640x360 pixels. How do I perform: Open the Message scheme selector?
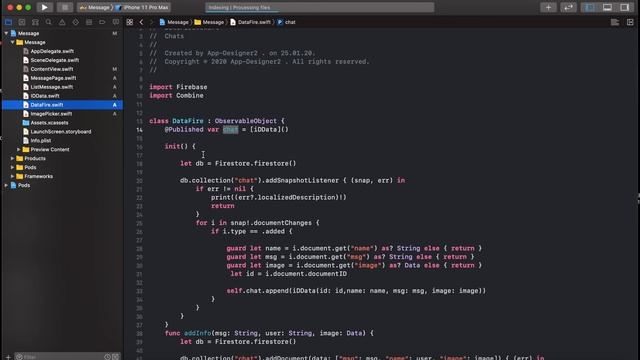coord(94,7)
